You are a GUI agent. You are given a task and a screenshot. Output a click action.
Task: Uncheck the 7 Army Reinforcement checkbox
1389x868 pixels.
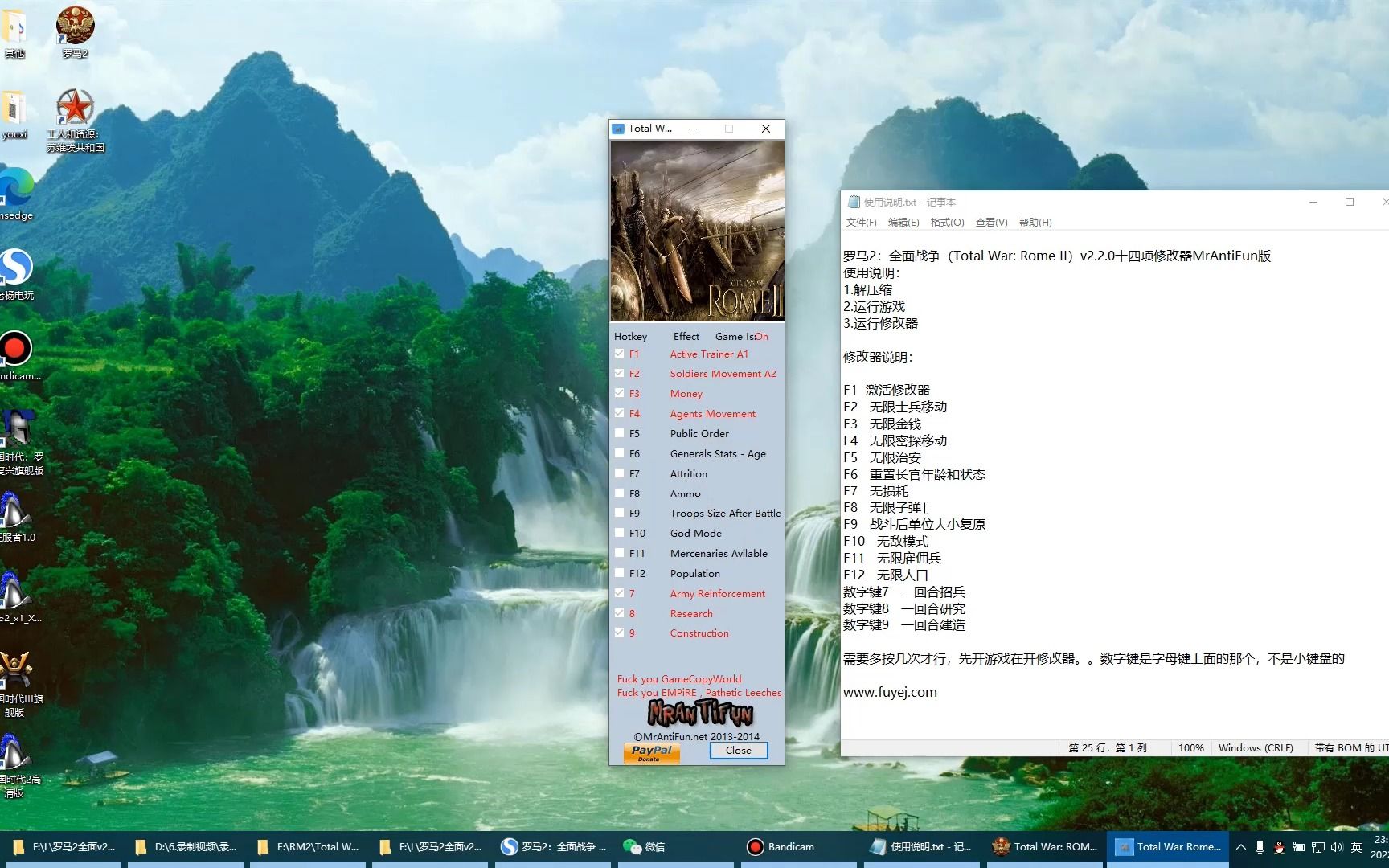[x=619, y=593]
